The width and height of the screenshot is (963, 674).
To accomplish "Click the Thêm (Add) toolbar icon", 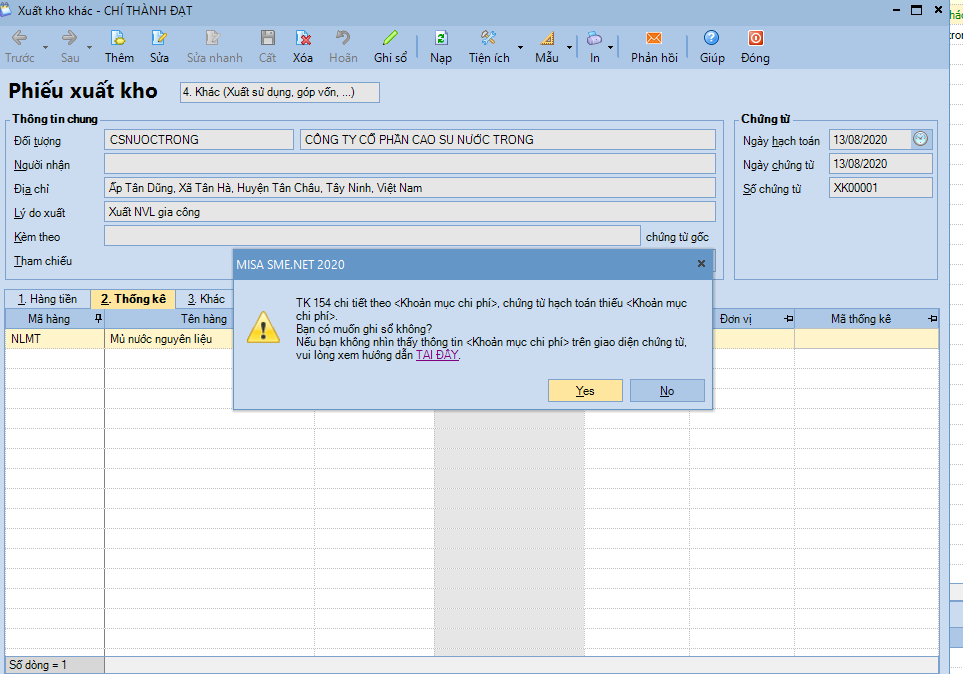I will tap(119, 39).
